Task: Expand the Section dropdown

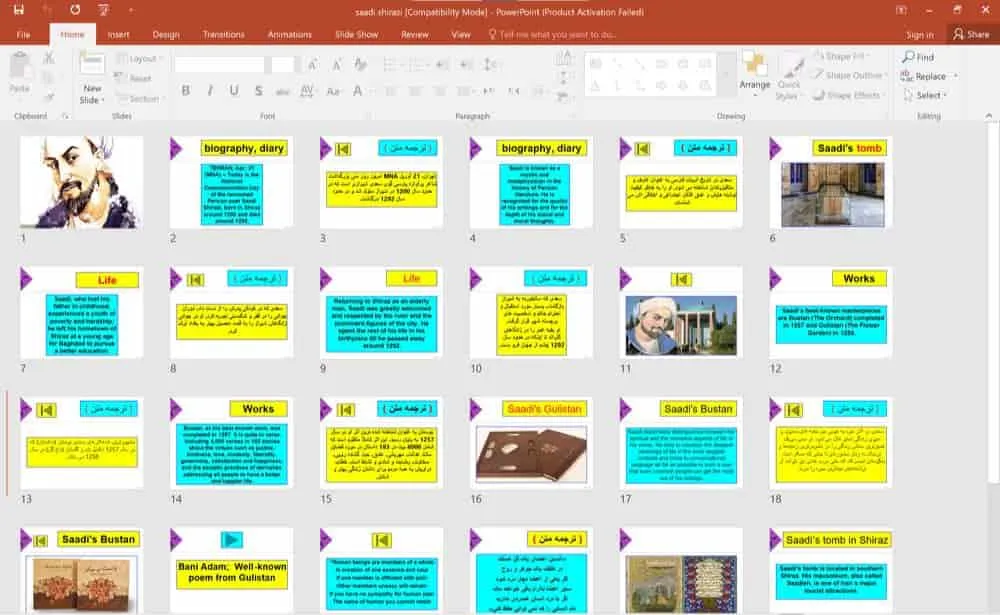Action: [x=144, y=99]
